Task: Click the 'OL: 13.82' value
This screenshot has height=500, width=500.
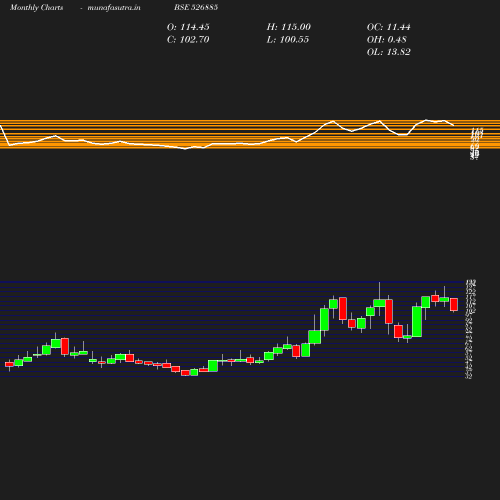Action: pos(389,52)
